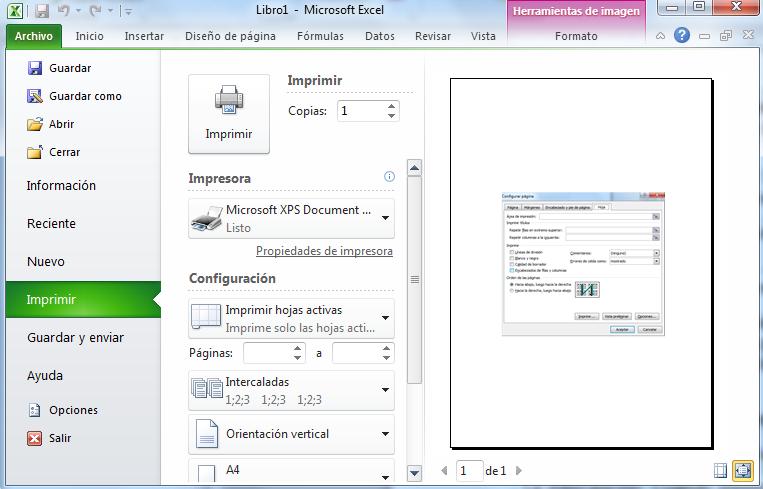The width and height of the screenshot is (763, 489).
Task: Click the settings panel scrollbar thumb
Action: tap(415, 280)
